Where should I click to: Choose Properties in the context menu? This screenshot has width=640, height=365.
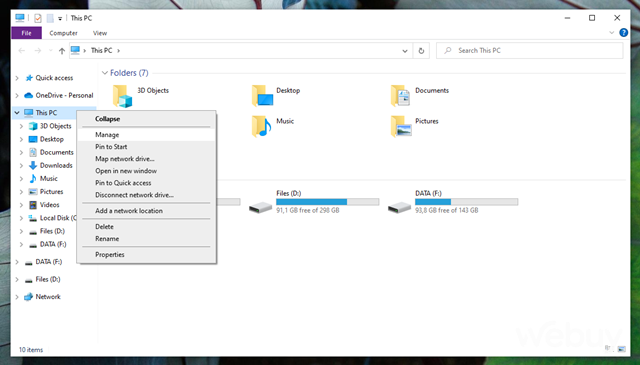pyautogui.click(x=147, y=254)
